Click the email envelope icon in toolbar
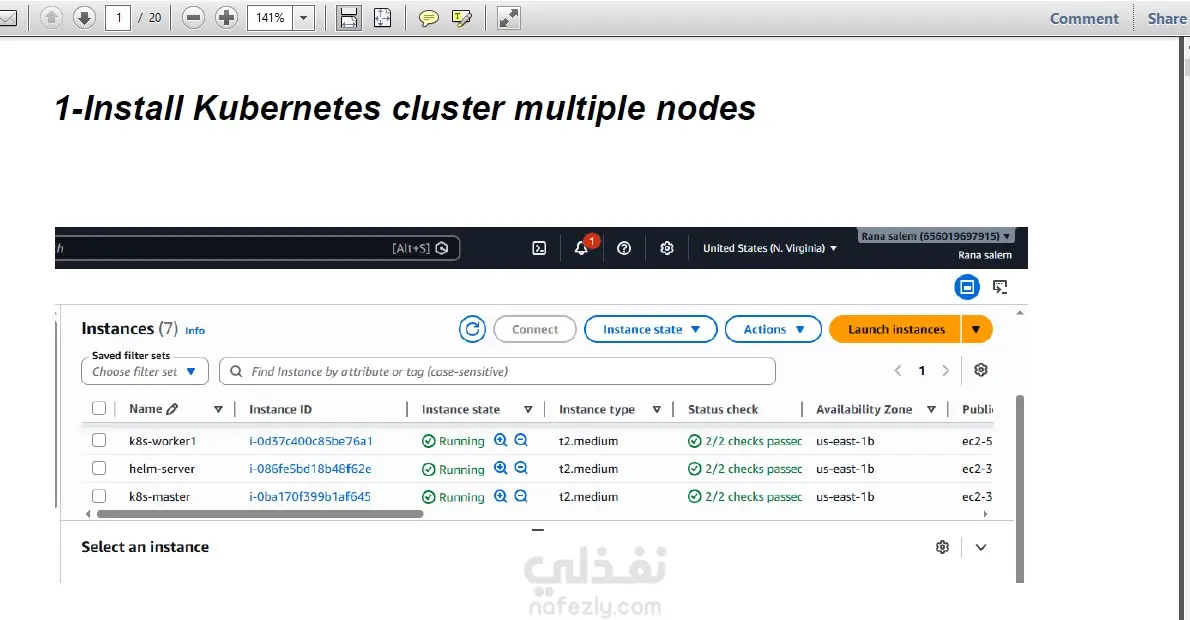Viewport: 1190px width, 620px height. click(x=8, y=17)
